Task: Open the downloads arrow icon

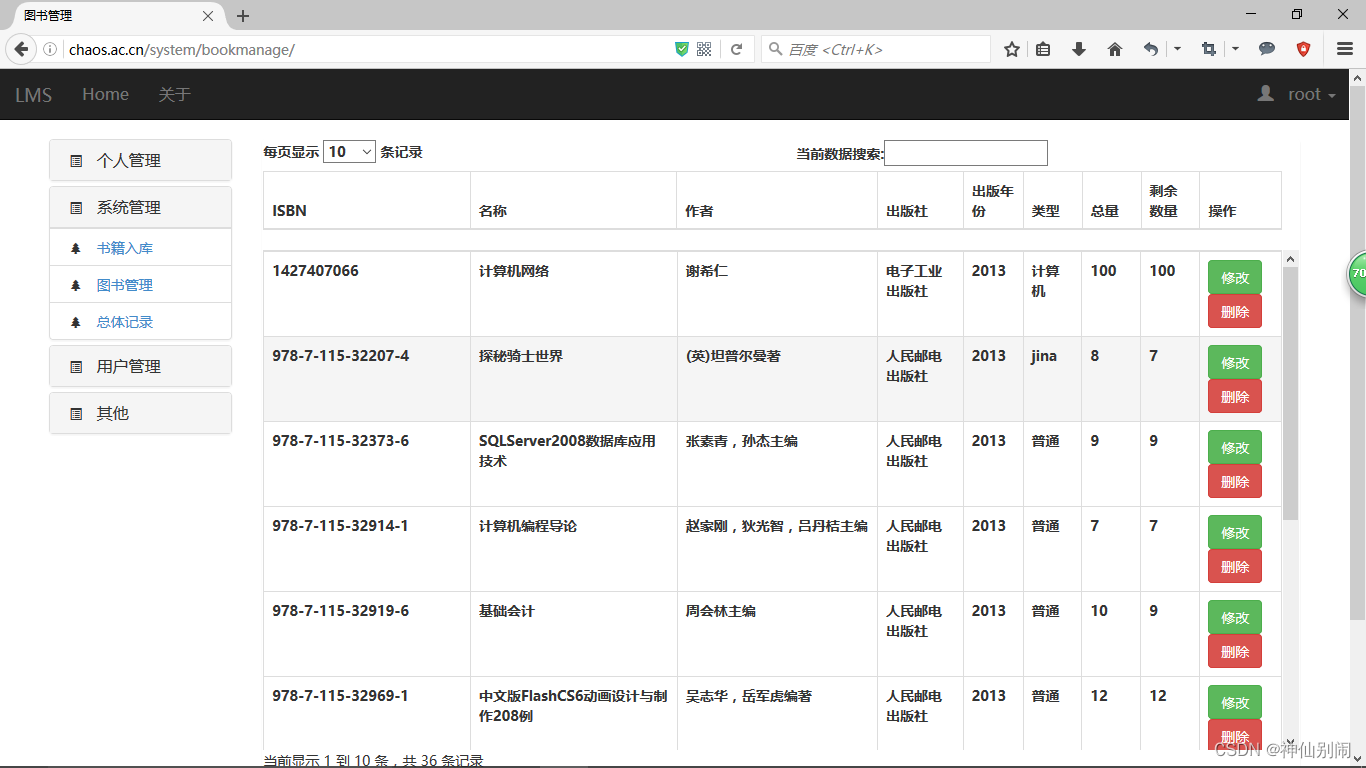Action: pyautogui.click(x=1079, y=49)
